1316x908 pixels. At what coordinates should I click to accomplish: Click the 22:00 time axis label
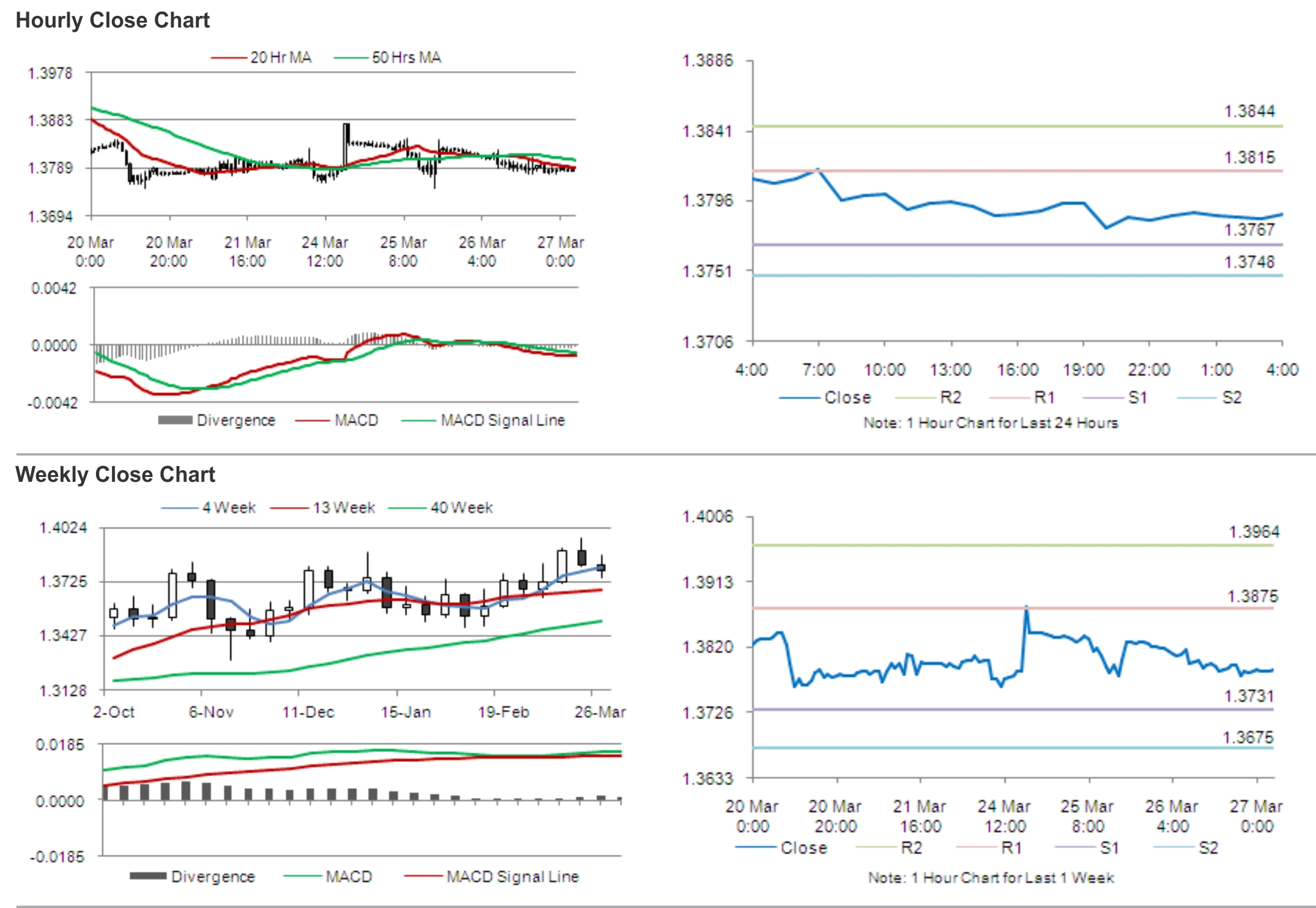[1149, 369]
